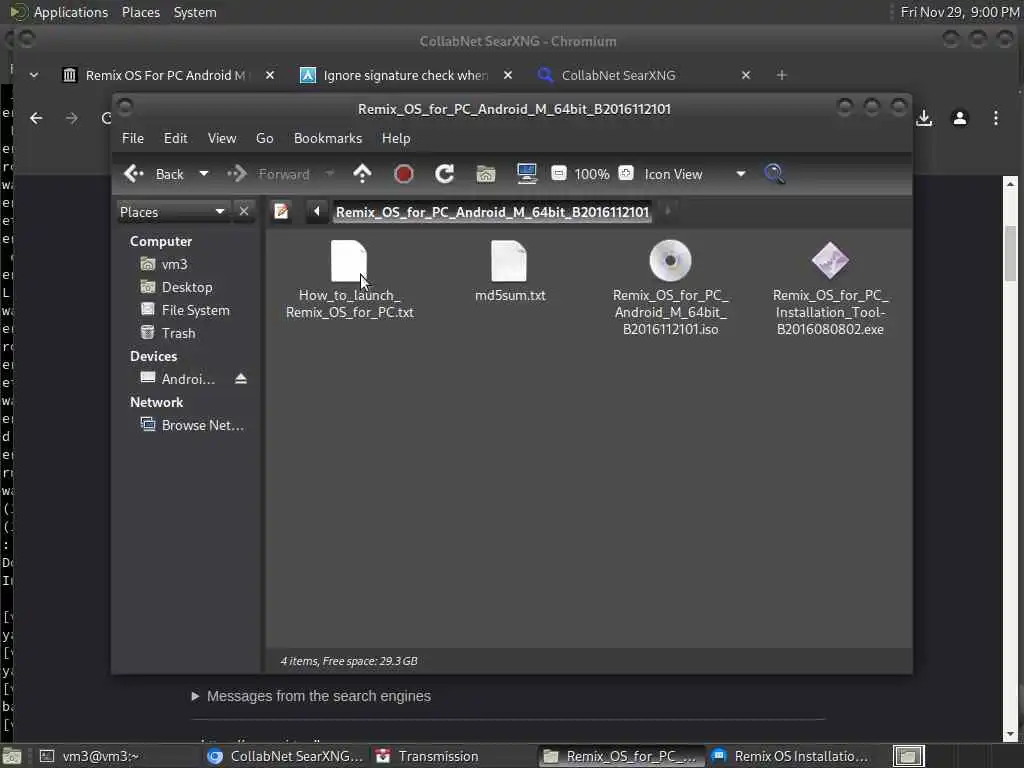The image size is (1024, 768).
Task: Open the Help menu
Action: (x=396, y=138)
